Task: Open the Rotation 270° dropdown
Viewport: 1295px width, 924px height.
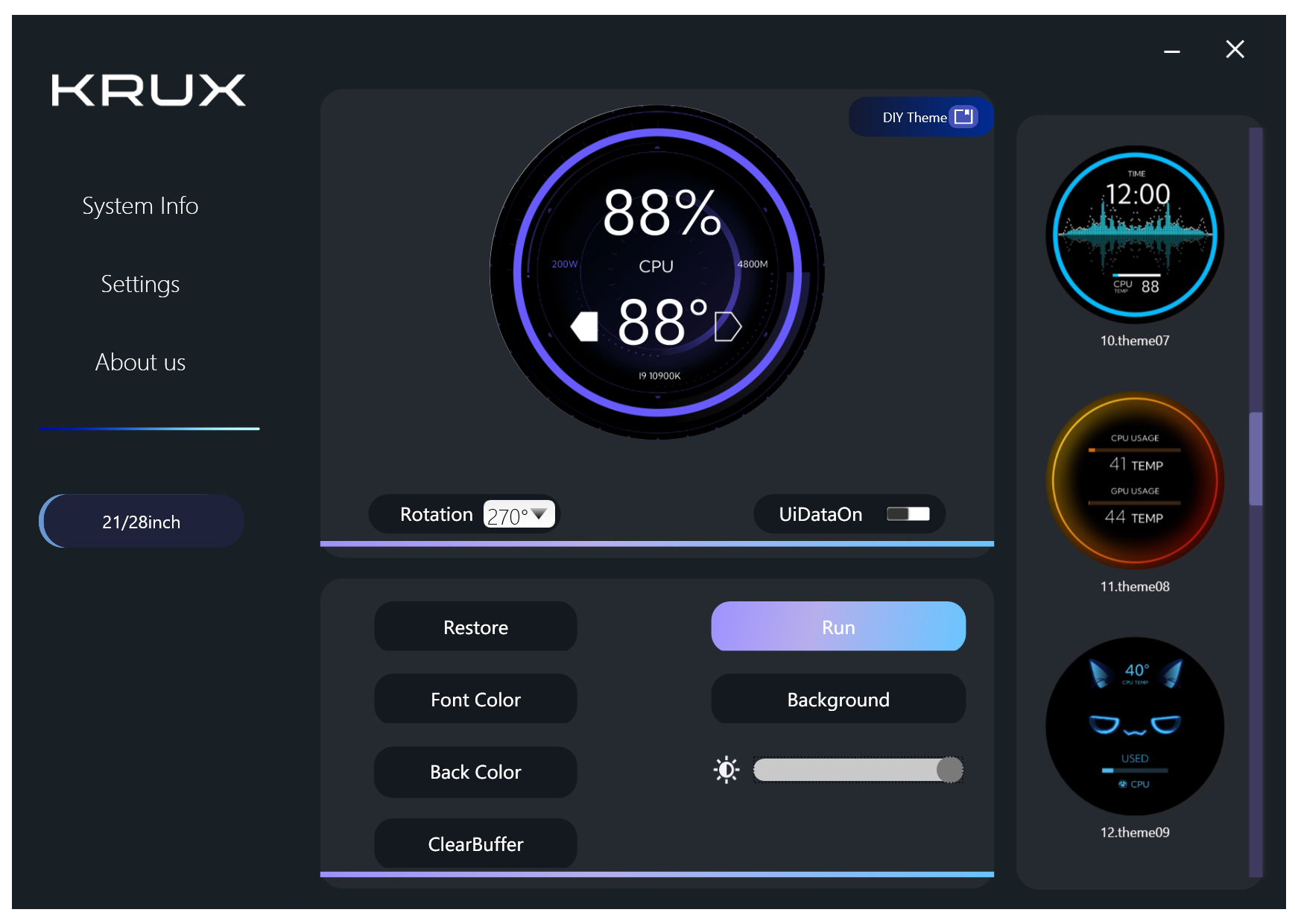Action: [519, 515]
